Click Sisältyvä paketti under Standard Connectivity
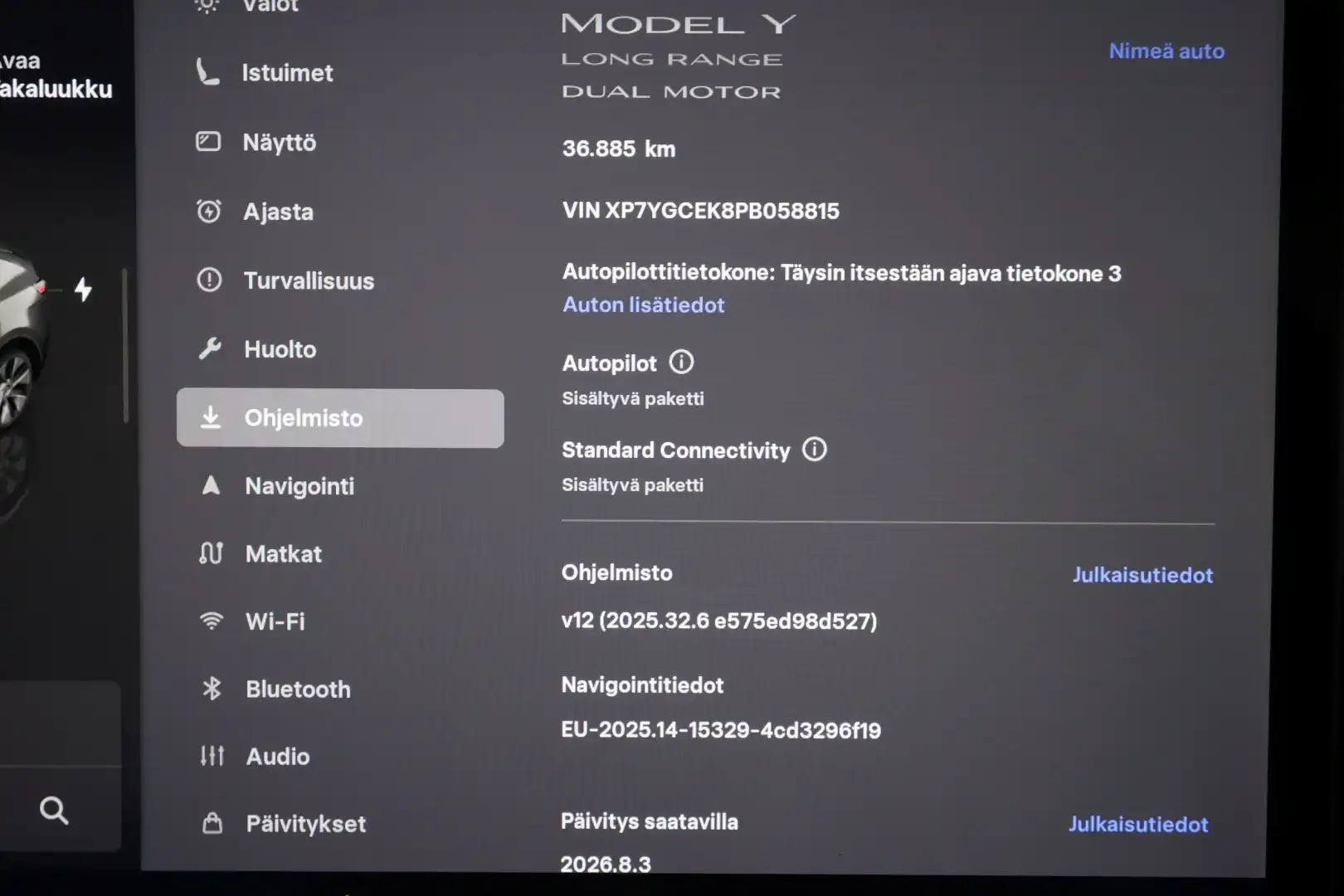Viewport: 1344px width, 896px height. pos(633,485)
